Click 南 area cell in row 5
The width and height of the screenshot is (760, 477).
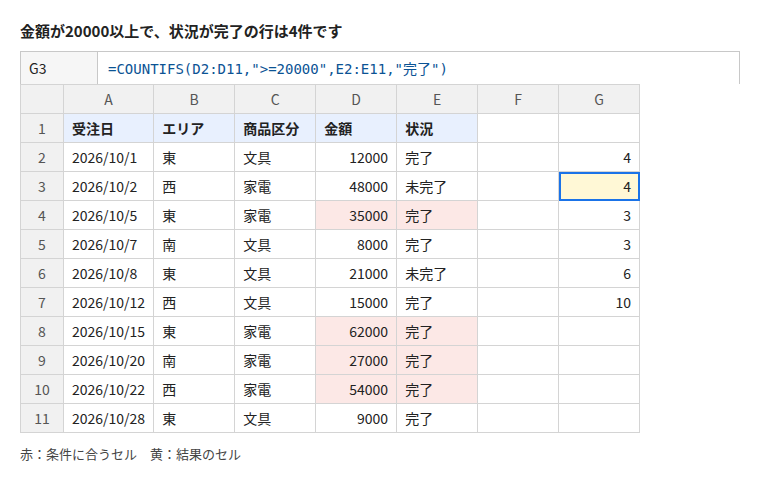pyautogui.click(x=194, y=244)
